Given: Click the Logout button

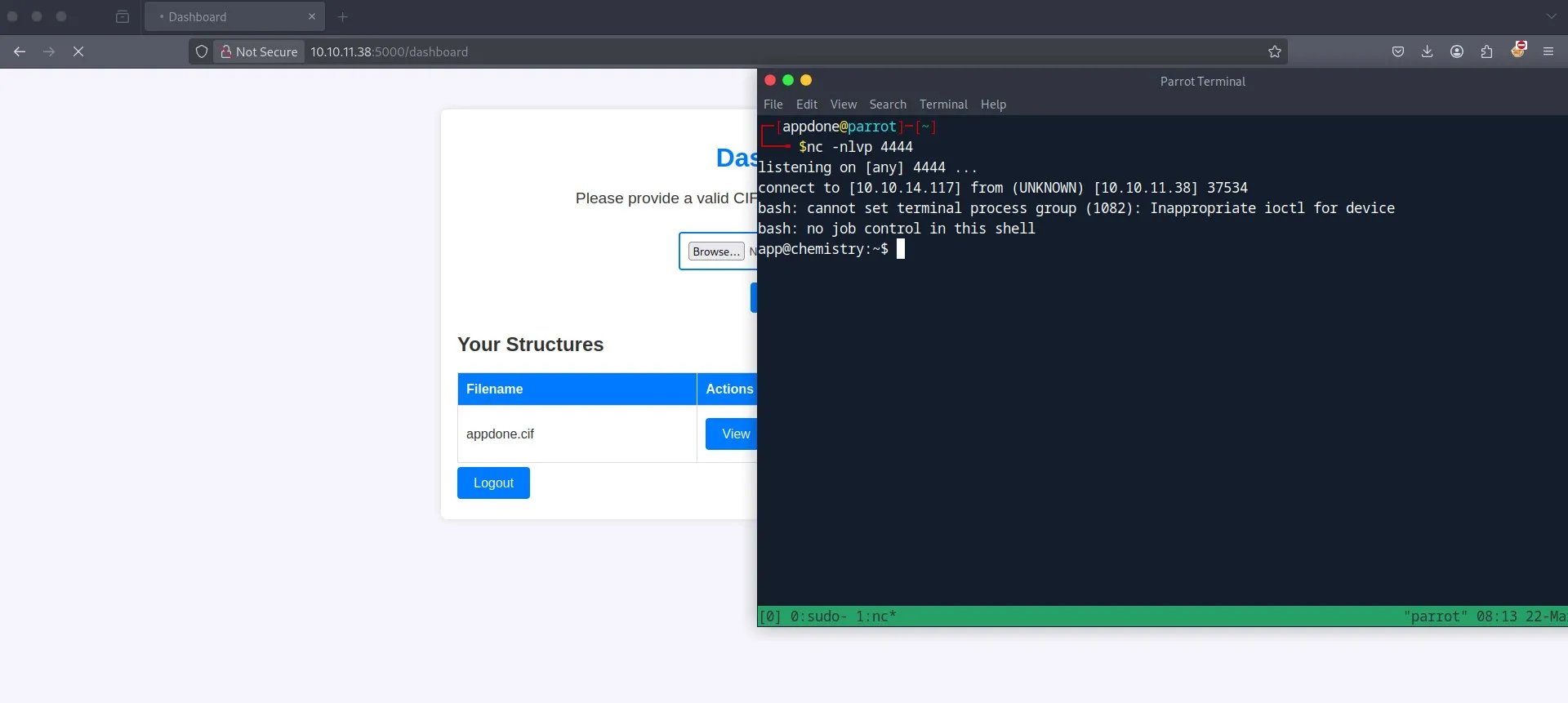Looking at the screenshot, I should [493, 483].
